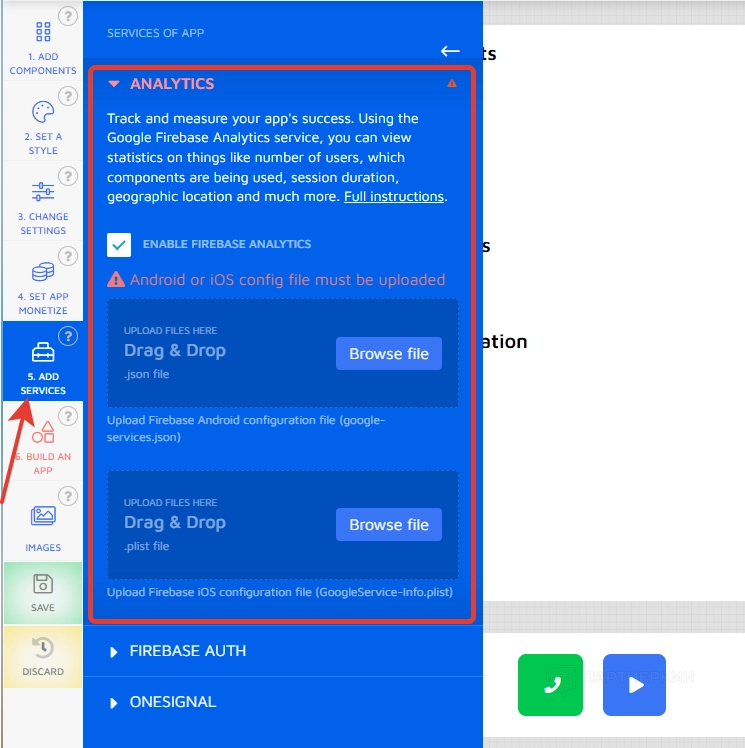This screenshot has height=748, width=745.
Task: Click the green phone call button
Action: (550, 685)
